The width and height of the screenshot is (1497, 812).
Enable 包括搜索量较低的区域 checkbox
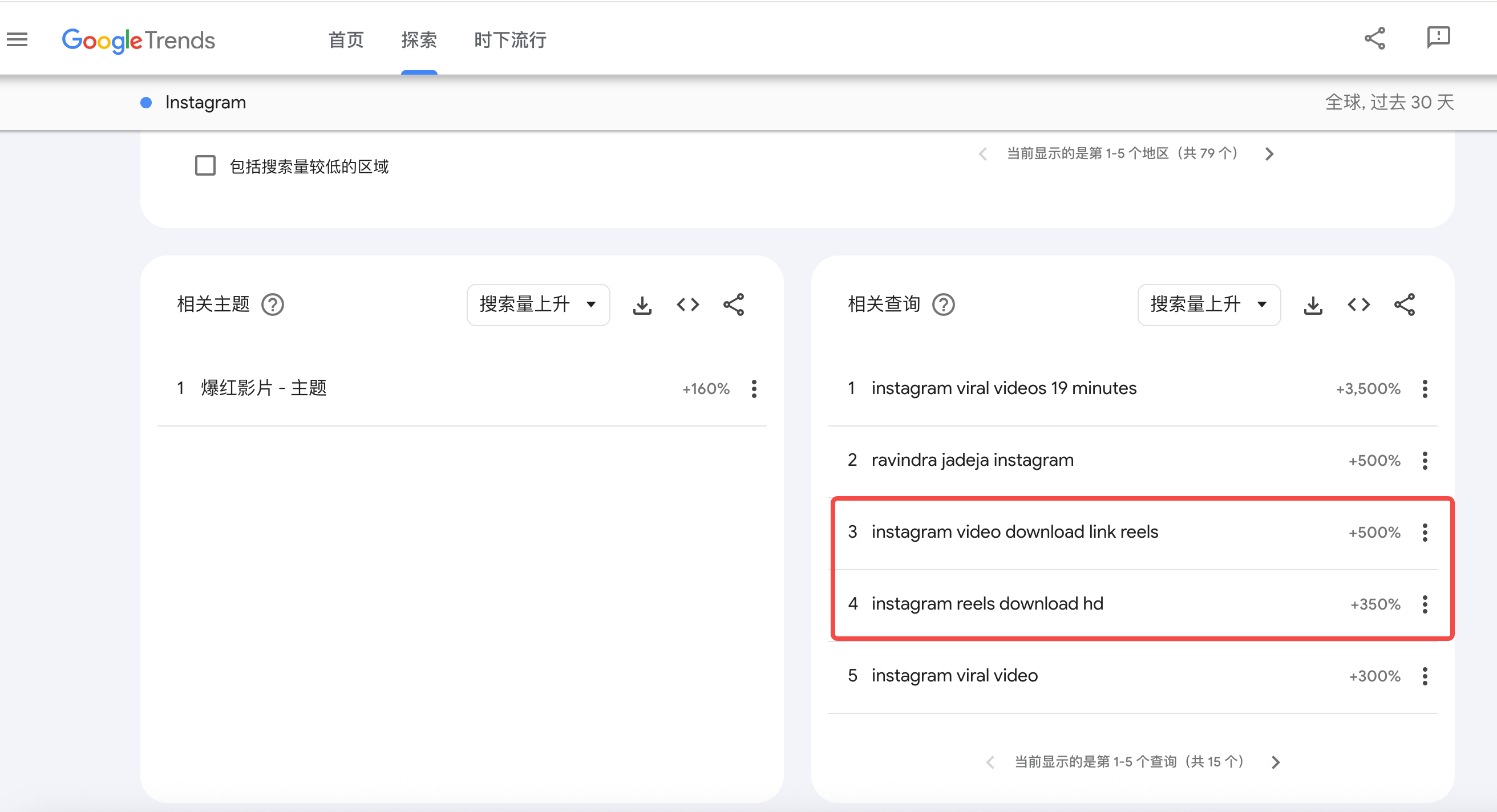tap(205, 165)
